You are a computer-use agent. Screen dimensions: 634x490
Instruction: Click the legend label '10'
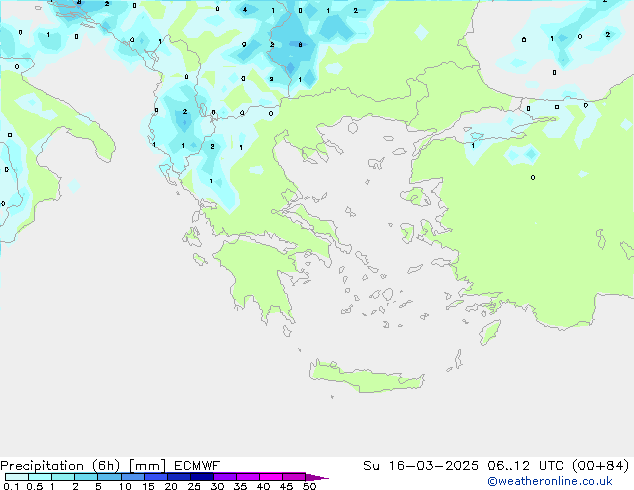(x=125, y=486)
